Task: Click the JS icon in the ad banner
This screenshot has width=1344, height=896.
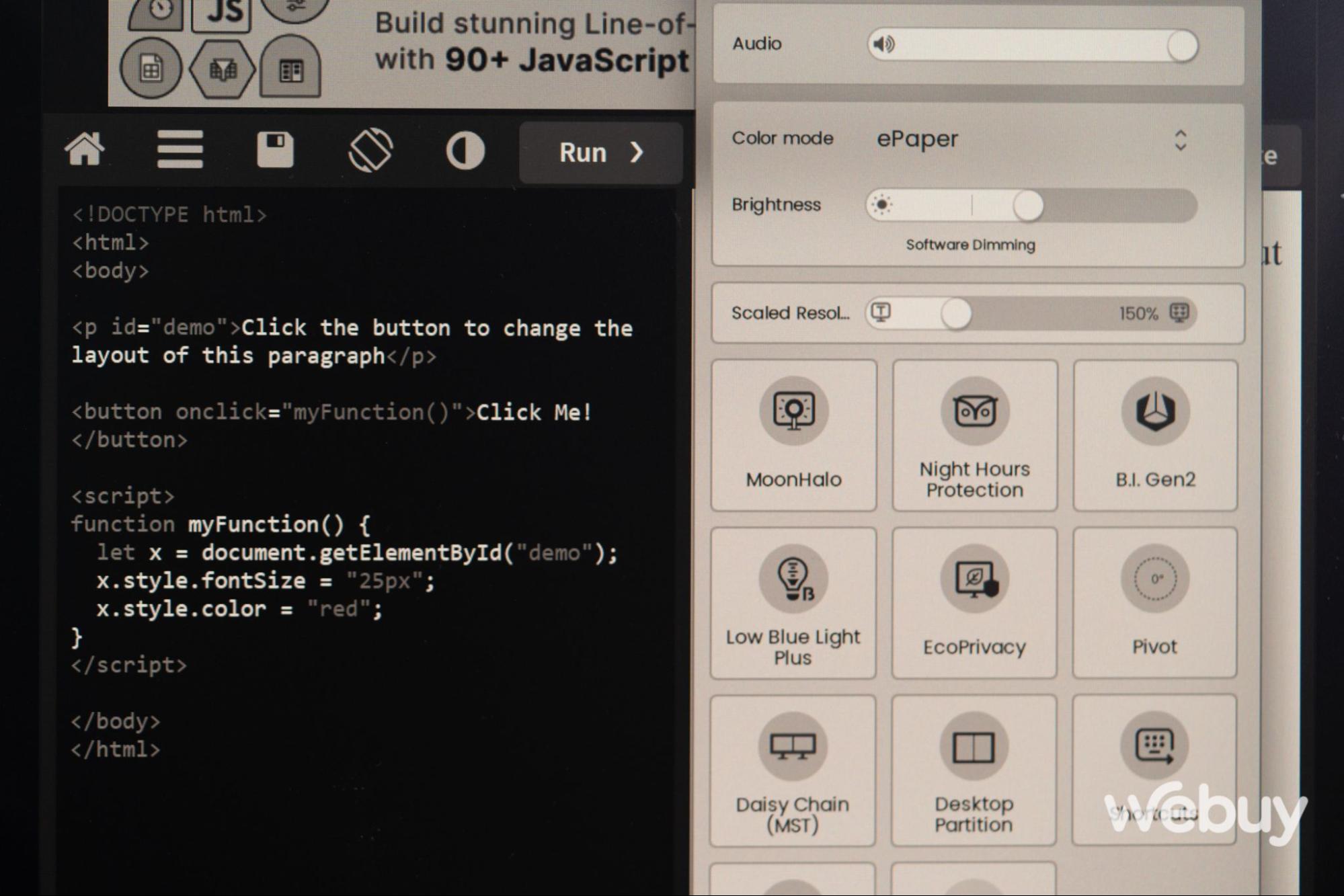Action: [x=222, y=13]
